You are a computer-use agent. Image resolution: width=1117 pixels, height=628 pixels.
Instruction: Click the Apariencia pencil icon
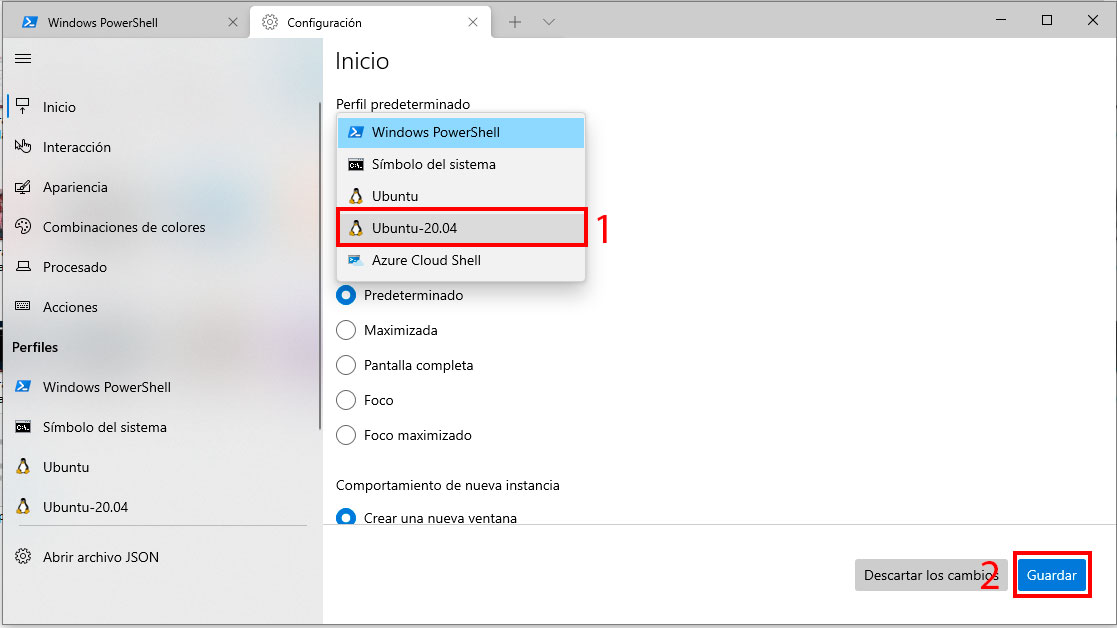click(23, 187)
